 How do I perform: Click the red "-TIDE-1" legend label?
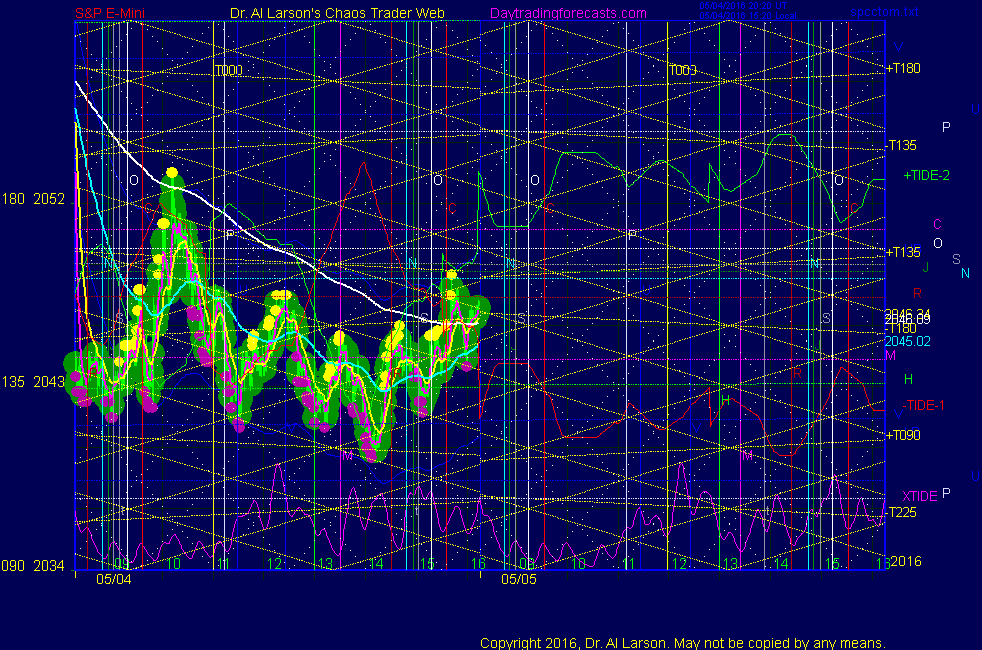coord(923,405)
